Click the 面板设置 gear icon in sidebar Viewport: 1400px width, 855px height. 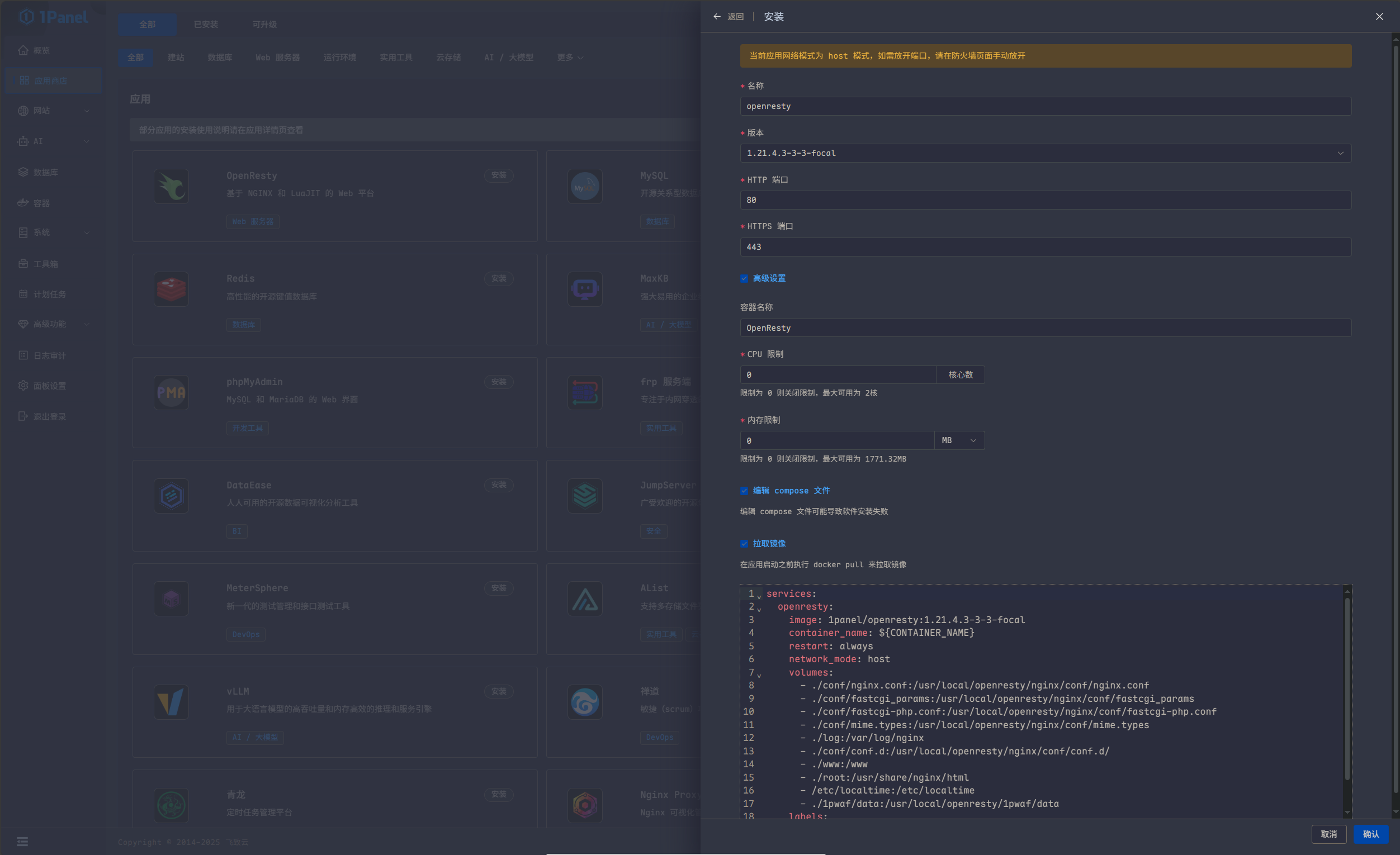[23, 386]
